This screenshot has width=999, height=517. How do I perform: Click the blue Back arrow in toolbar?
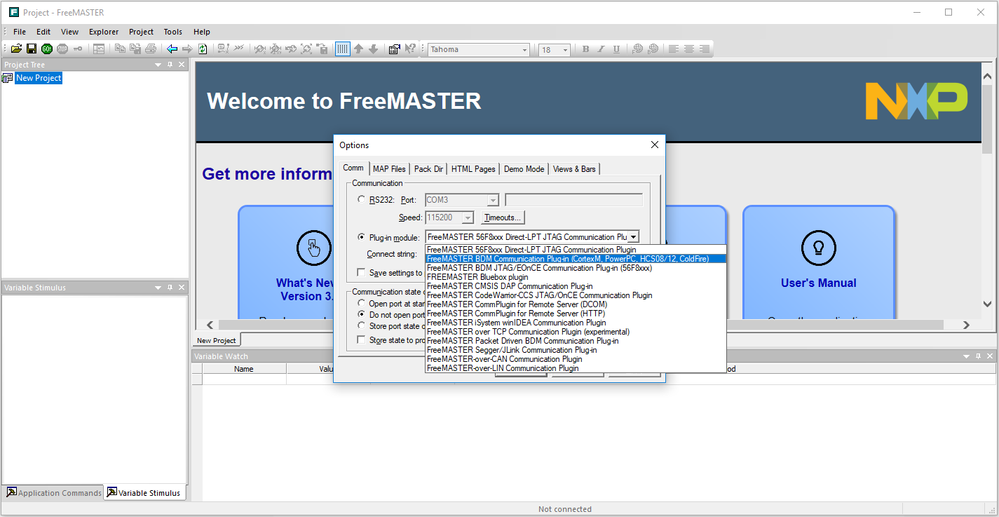click(x=172, y=49)
